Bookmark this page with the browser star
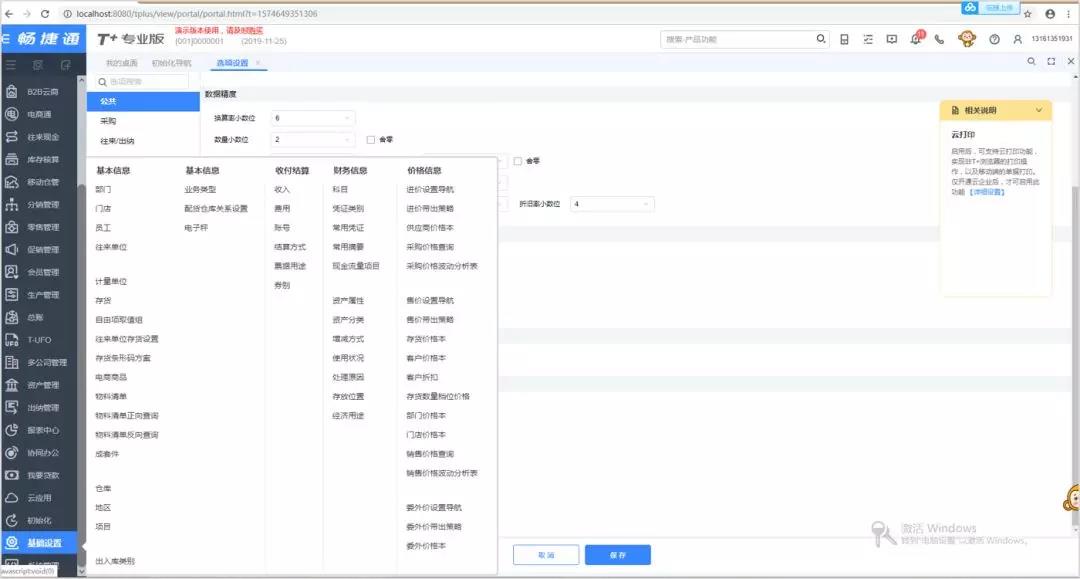The image size is (1080, 579). [1028, 14]
